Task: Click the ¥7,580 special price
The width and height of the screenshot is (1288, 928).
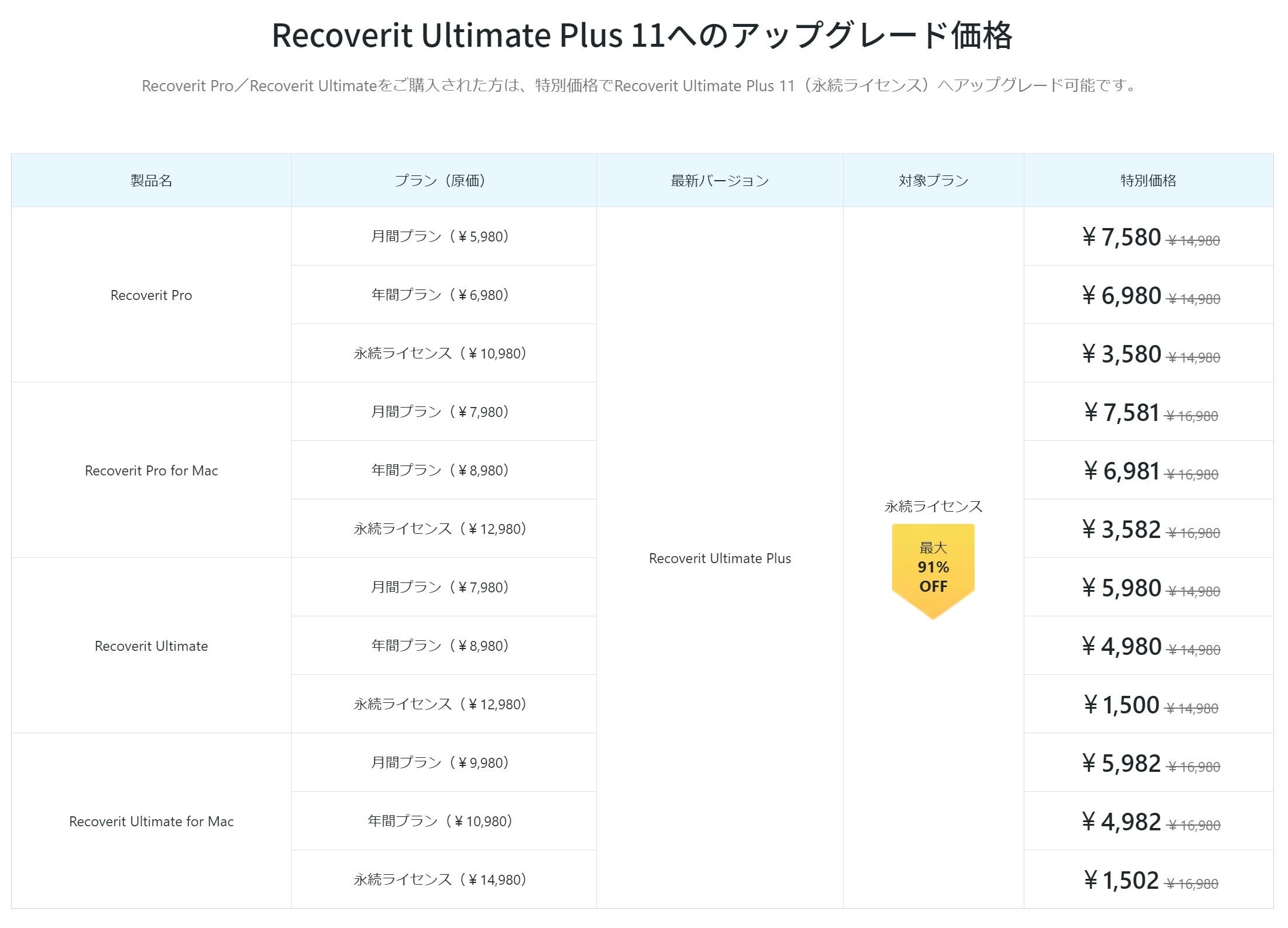Action: [1121, 237]
